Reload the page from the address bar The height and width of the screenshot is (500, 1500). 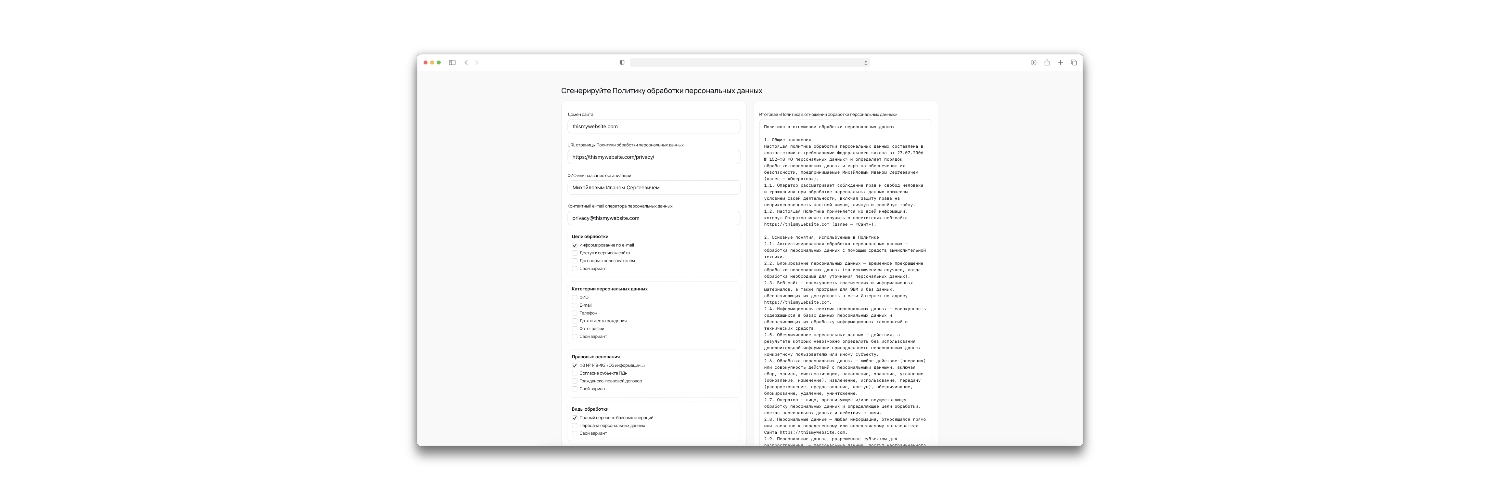[x=865, y=62]
